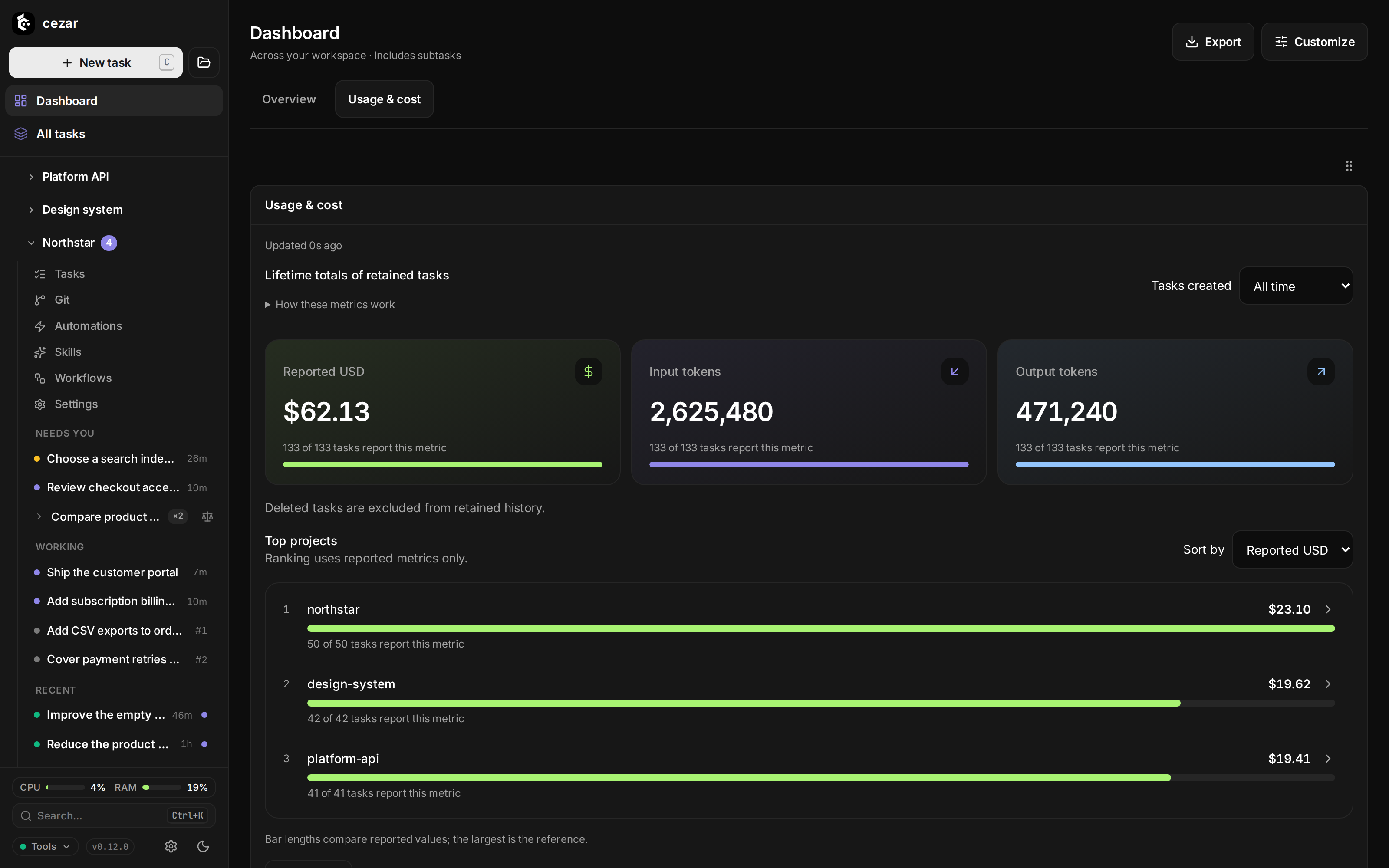This screenshot has width=1389, height=868.
Task: Click the cezar logo icon
Action: coord(23,23)
